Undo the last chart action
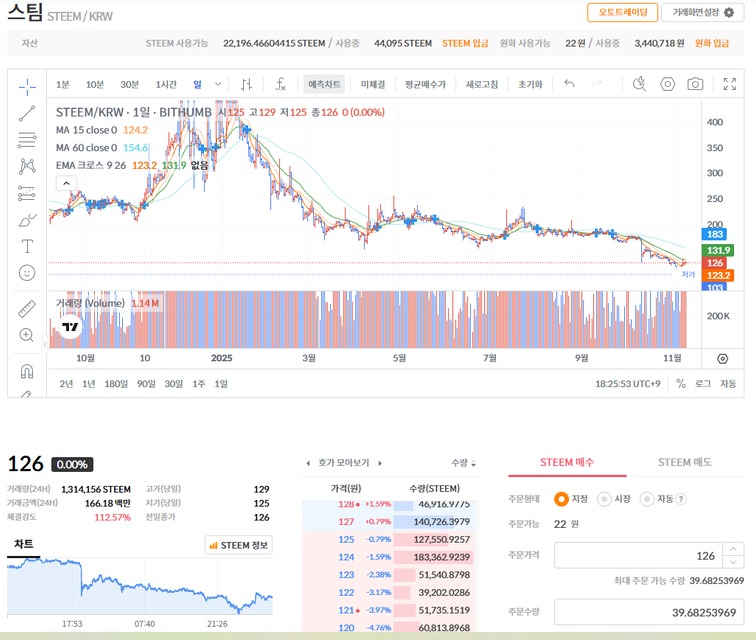The width and height of the screenshot is (756, 640). 569,84
